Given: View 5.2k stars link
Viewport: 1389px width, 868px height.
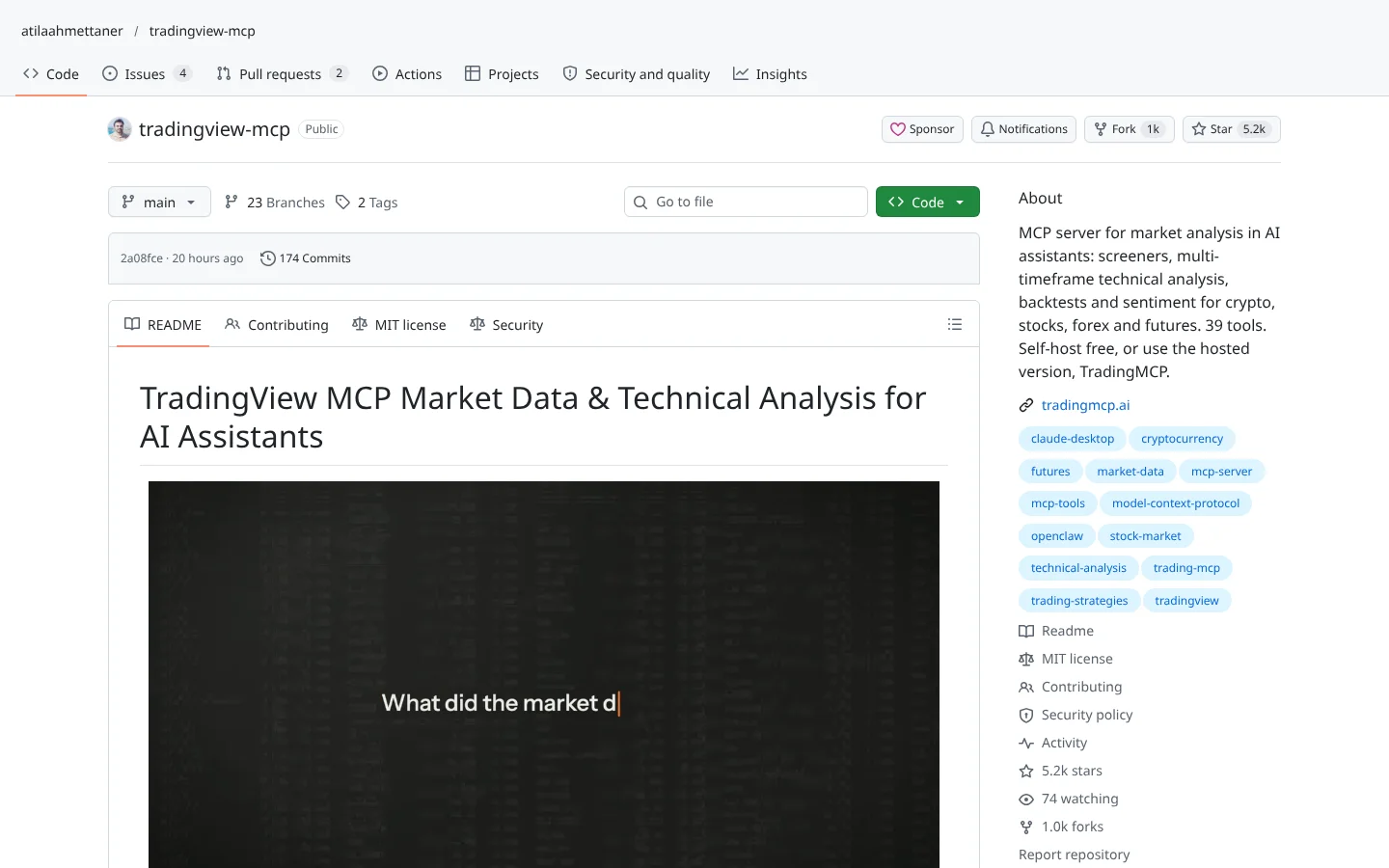Looking at the screenshot, I should (1060, 771).
